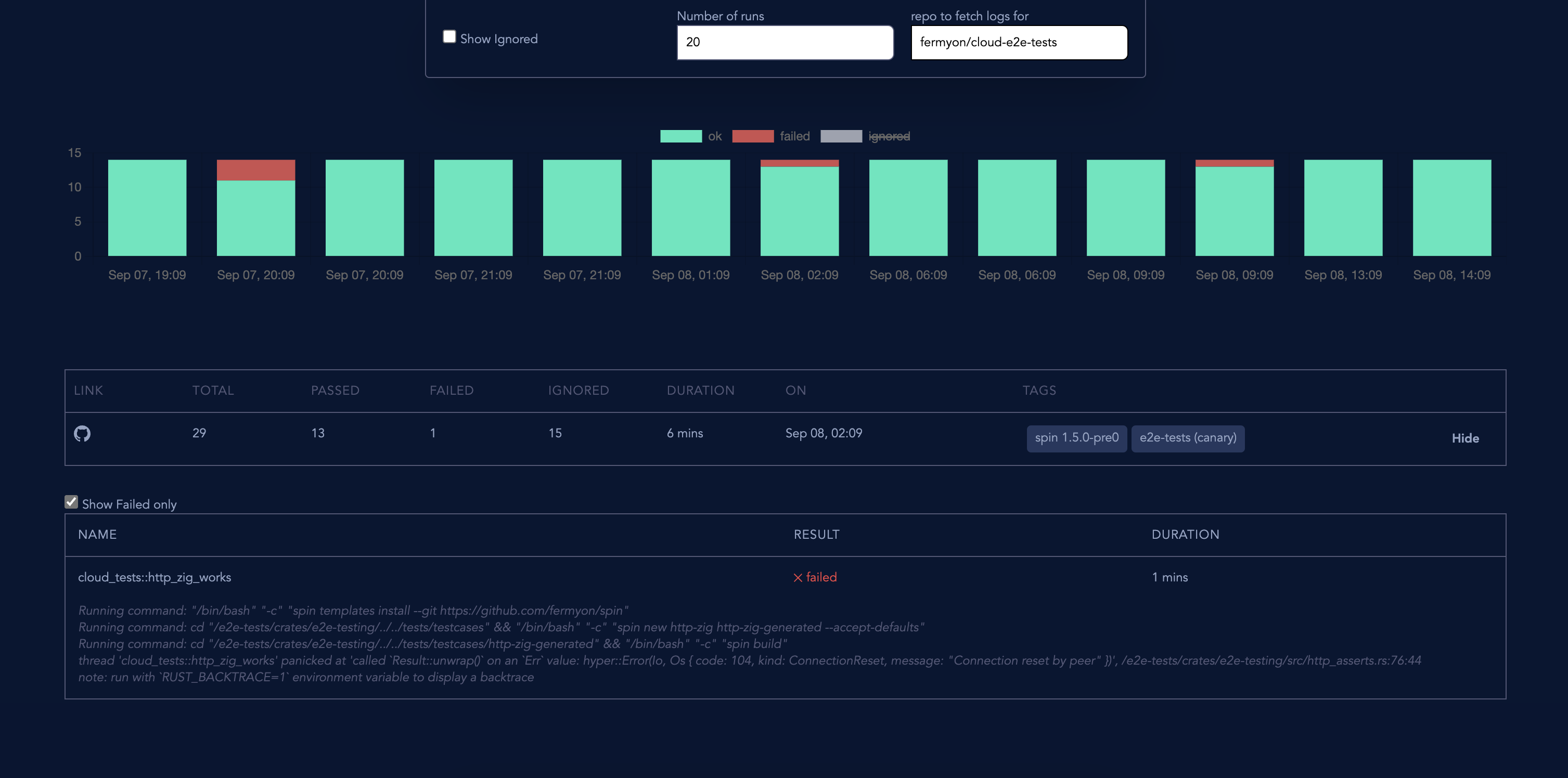This screenshot has height=778, width=1568.
Task: Click the NAME column header
Action: tap(97, 535)
